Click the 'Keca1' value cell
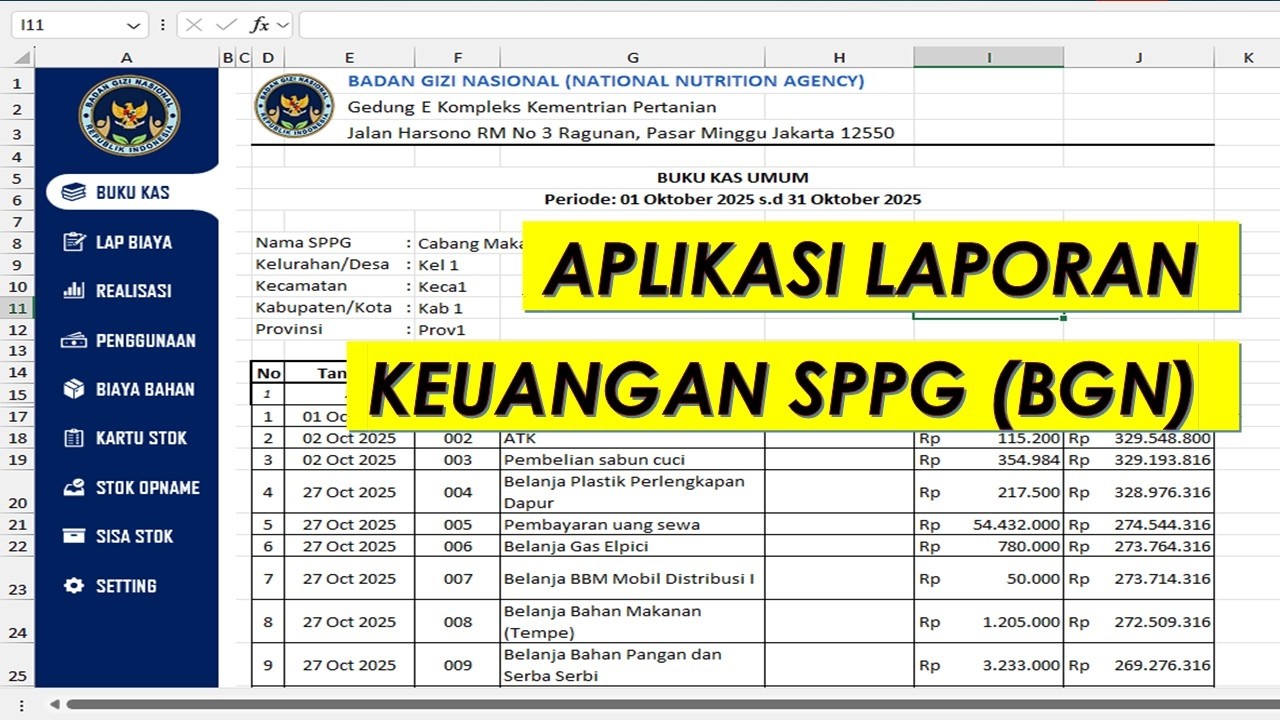This screenshot has width=1280, height=720. (x=442, y=286)
